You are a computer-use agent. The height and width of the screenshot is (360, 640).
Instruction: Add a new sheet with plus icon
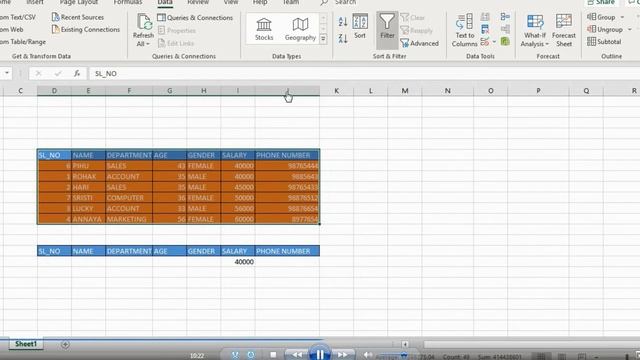(x=65, y=344)
